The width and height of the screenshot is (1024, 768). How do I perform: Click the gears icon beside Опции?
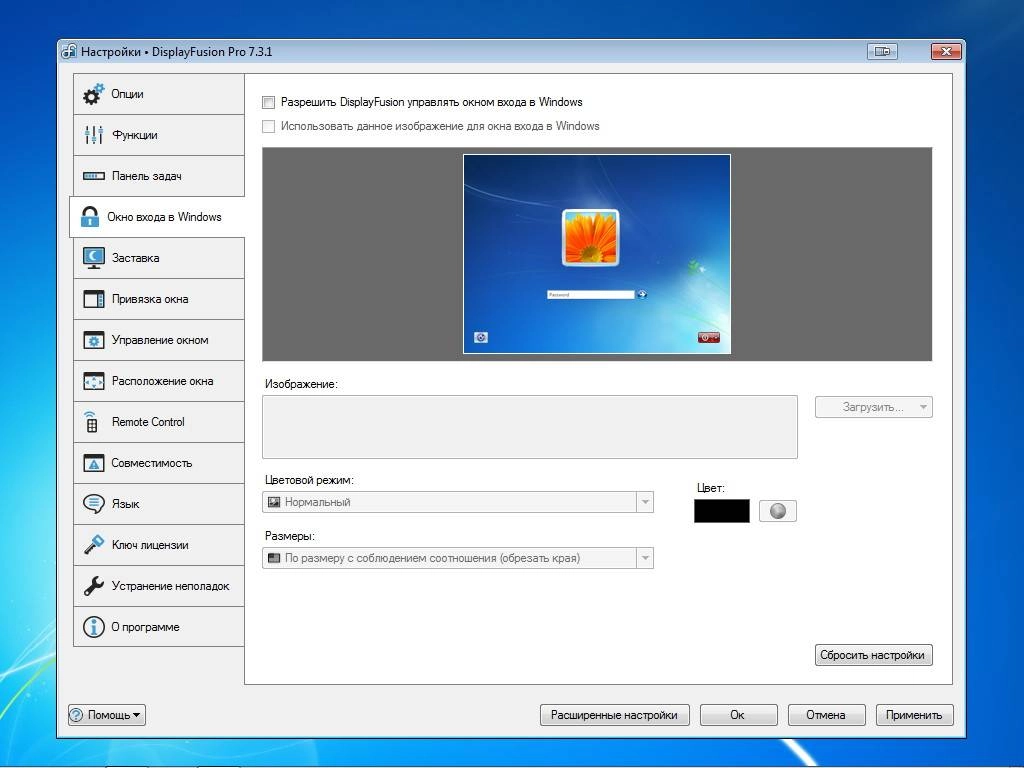coord(93,94)
